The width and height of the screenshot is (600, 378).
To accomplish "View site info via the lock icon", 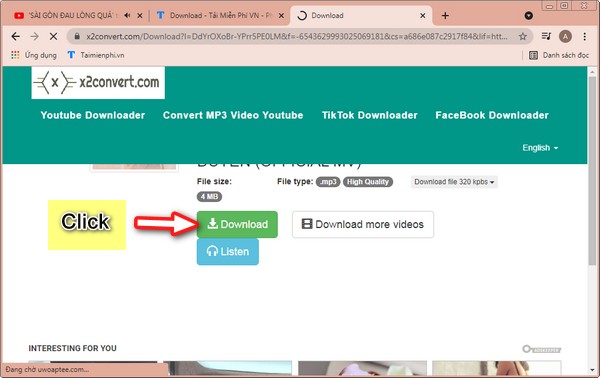I will click(x=77, y=36).
